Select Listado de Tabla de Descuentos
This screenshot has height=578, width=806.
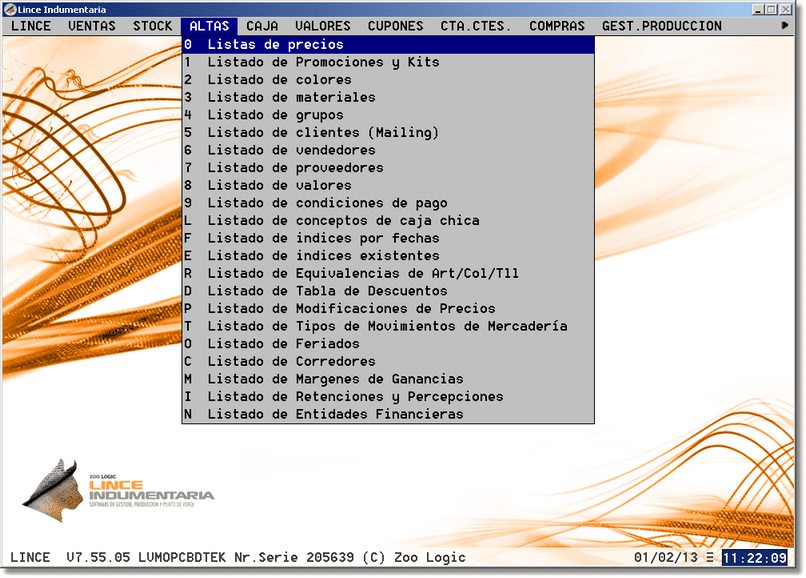389,291
